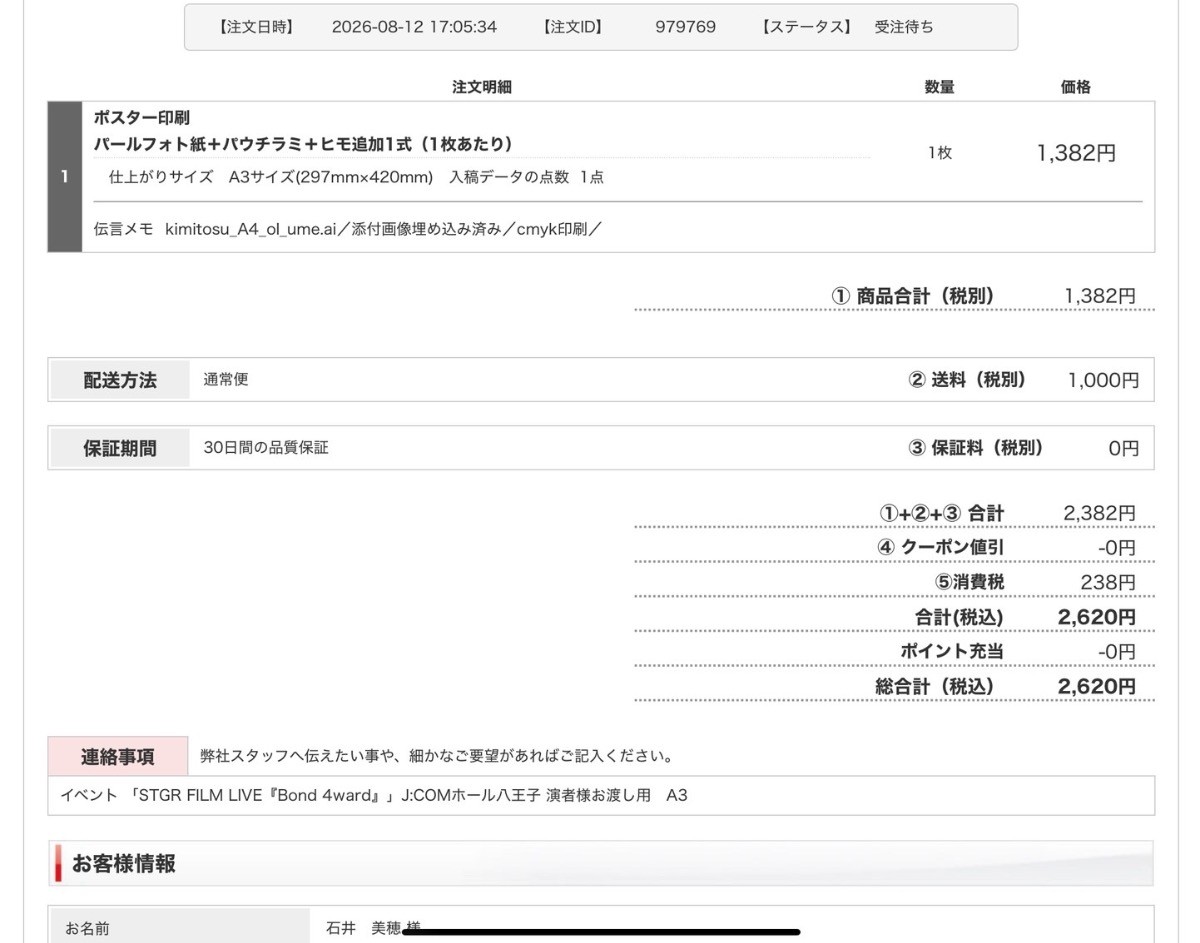
Task: Click the status value 受注待ち
Action: pyautogui.click(x=904, y=27)
